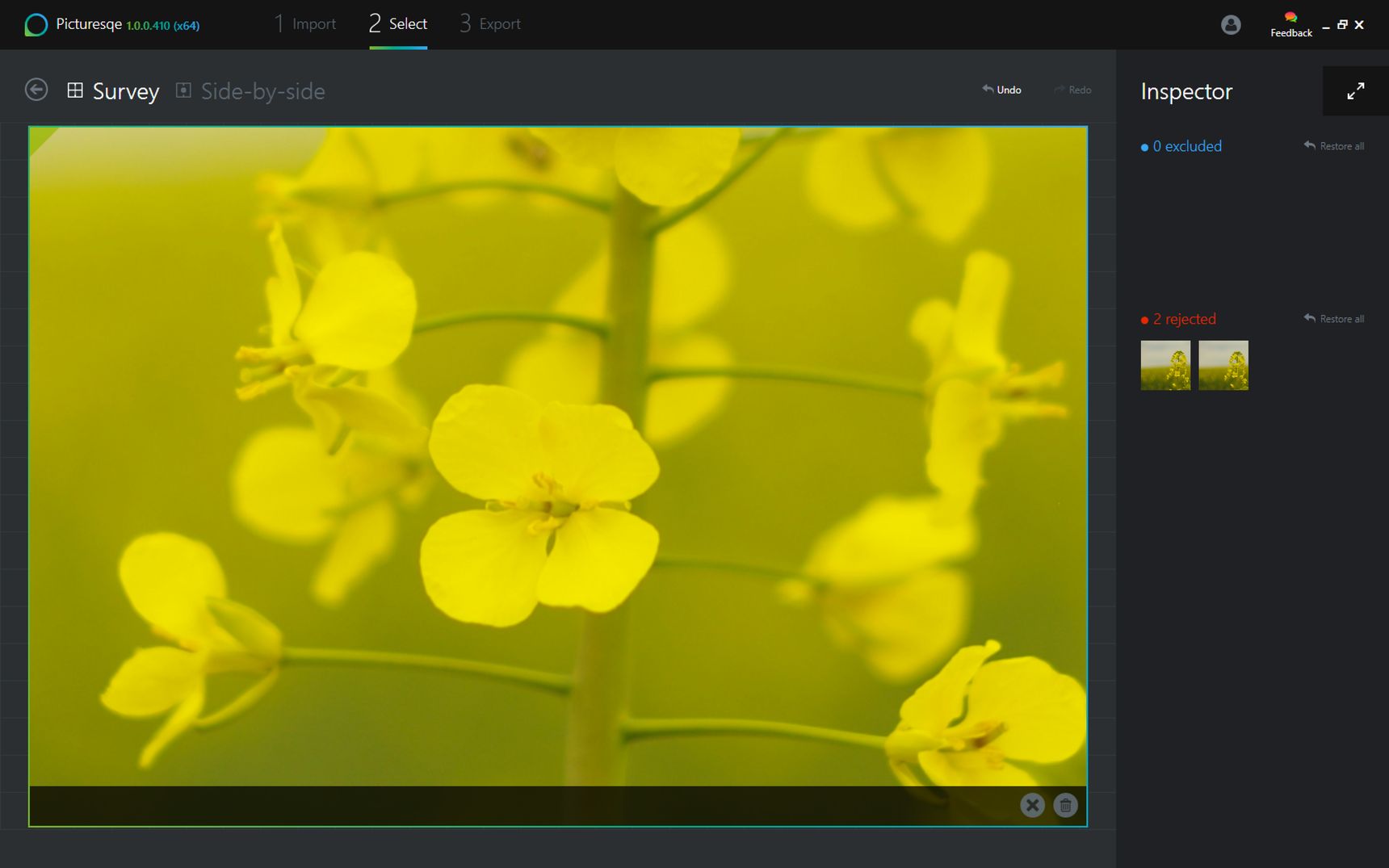Click the back arrow icon
This screenshot has width=1389, height=868.
36,90
